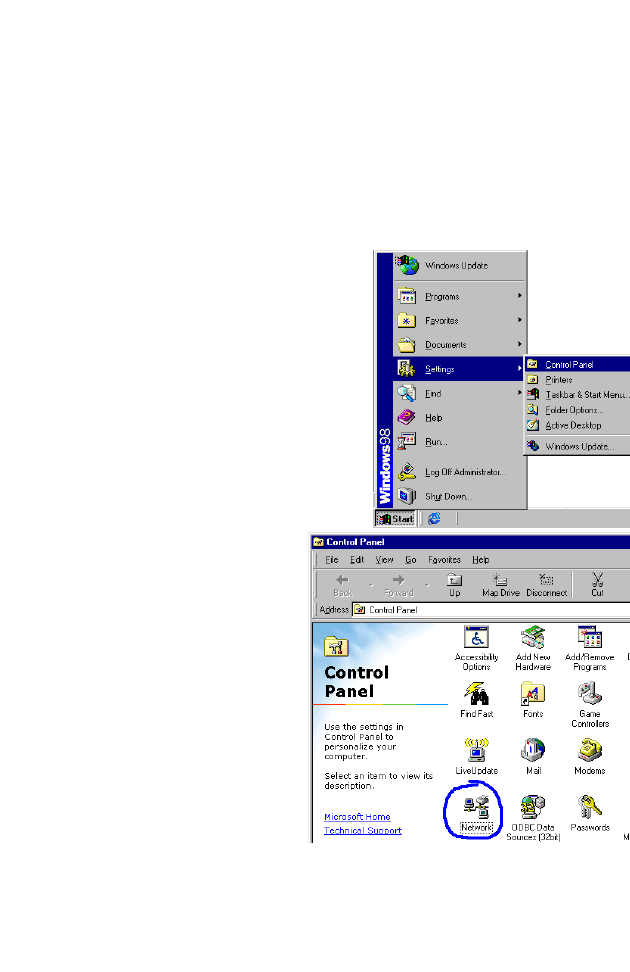Open the Help menu in Control Panel
Viewport: 630px width, 972px height.
(481, 559)
